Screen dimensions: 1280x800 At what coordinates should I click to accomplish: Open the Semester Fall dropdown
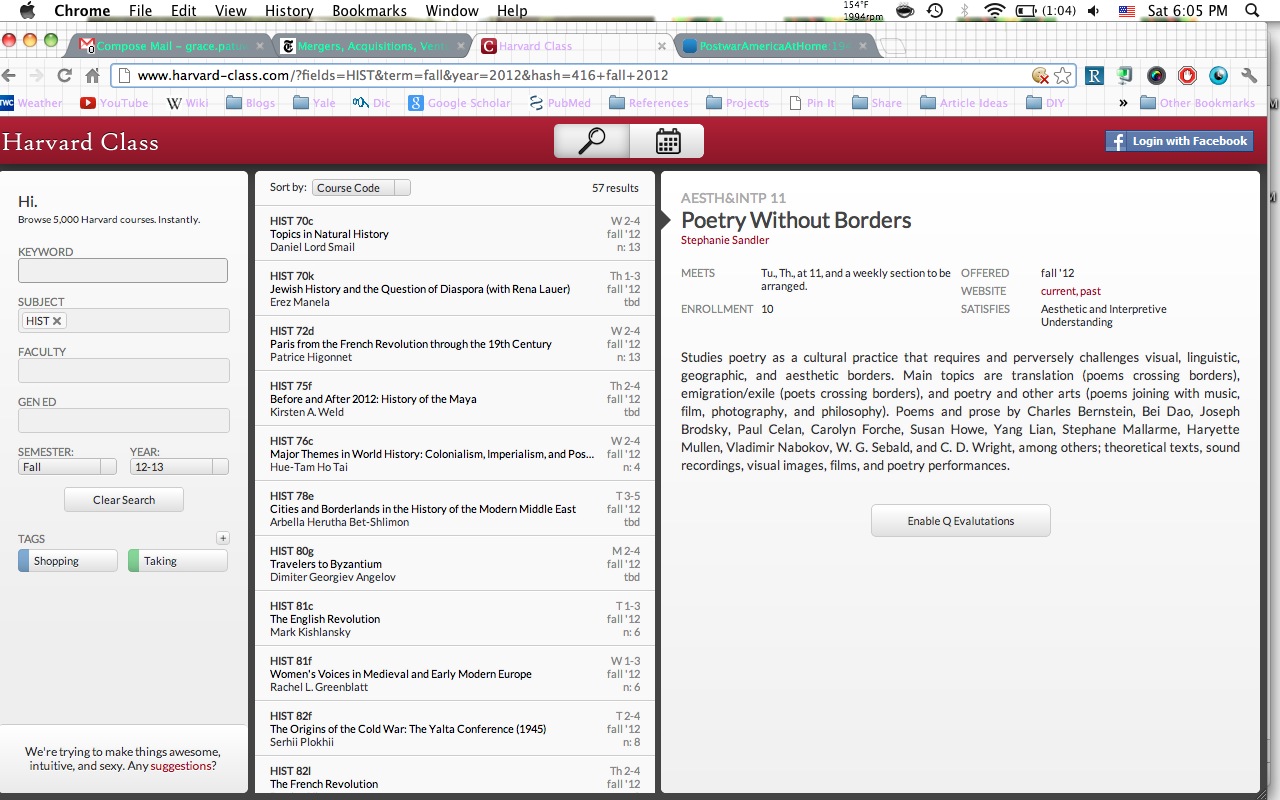[x=67, y=467]
